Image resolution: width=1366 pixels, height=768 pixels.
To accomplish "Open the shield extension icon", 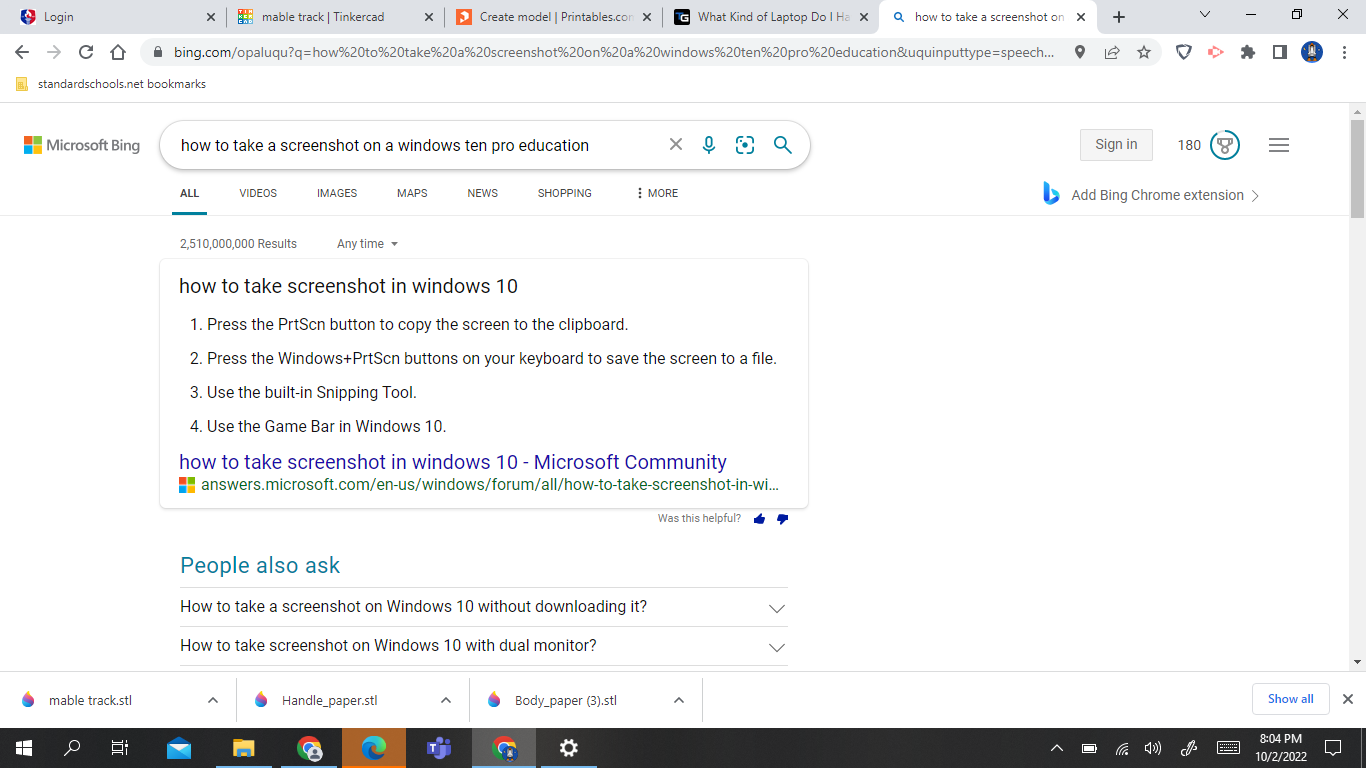I will pyautogui.click(x=1184, y=52).
